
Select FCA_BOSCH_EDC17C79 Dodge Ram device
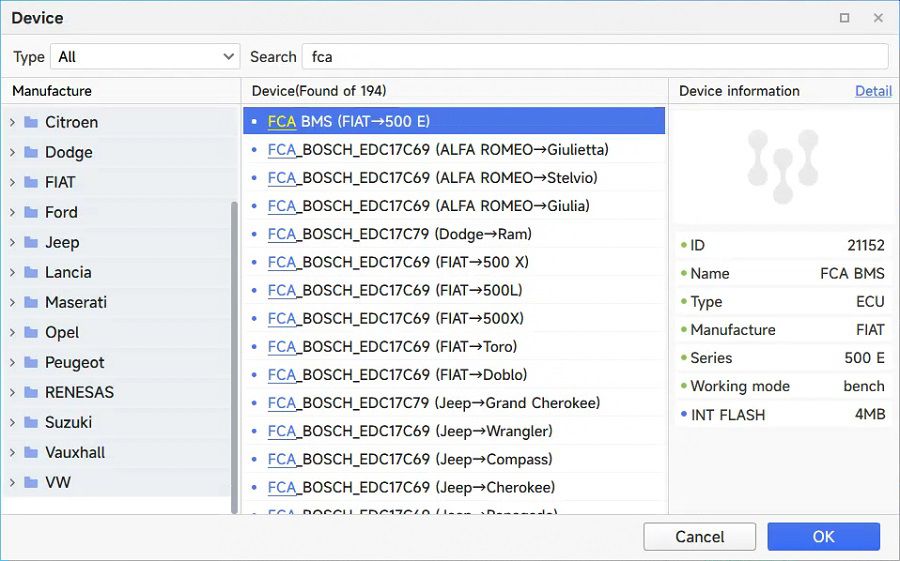[400, 234]
